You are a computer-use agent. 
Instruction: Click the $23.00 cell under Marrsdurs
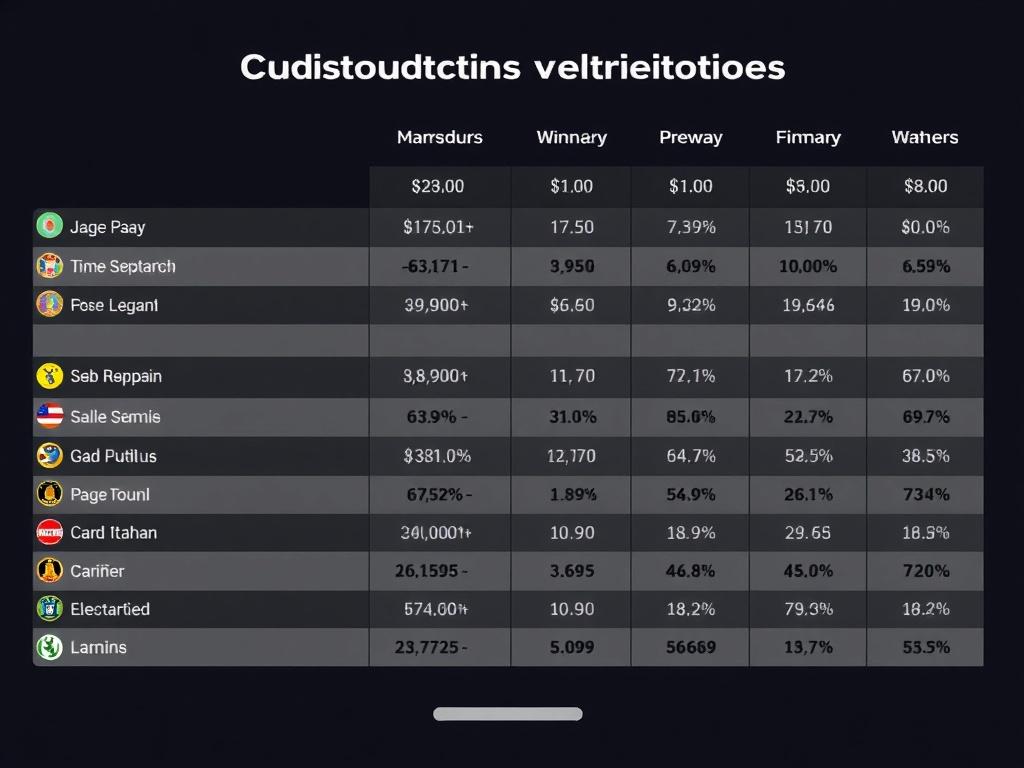coord(438,186)
